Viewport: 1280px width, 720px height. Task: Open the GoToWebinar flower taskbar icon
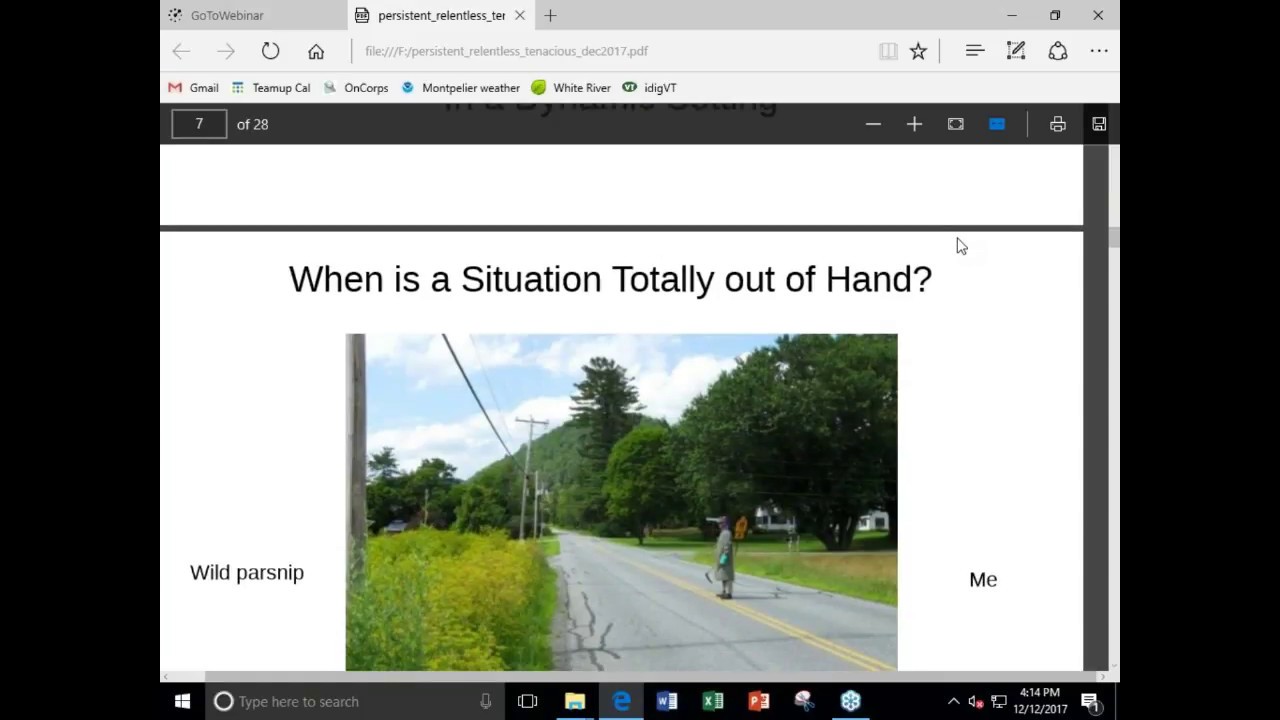[851, 701]
